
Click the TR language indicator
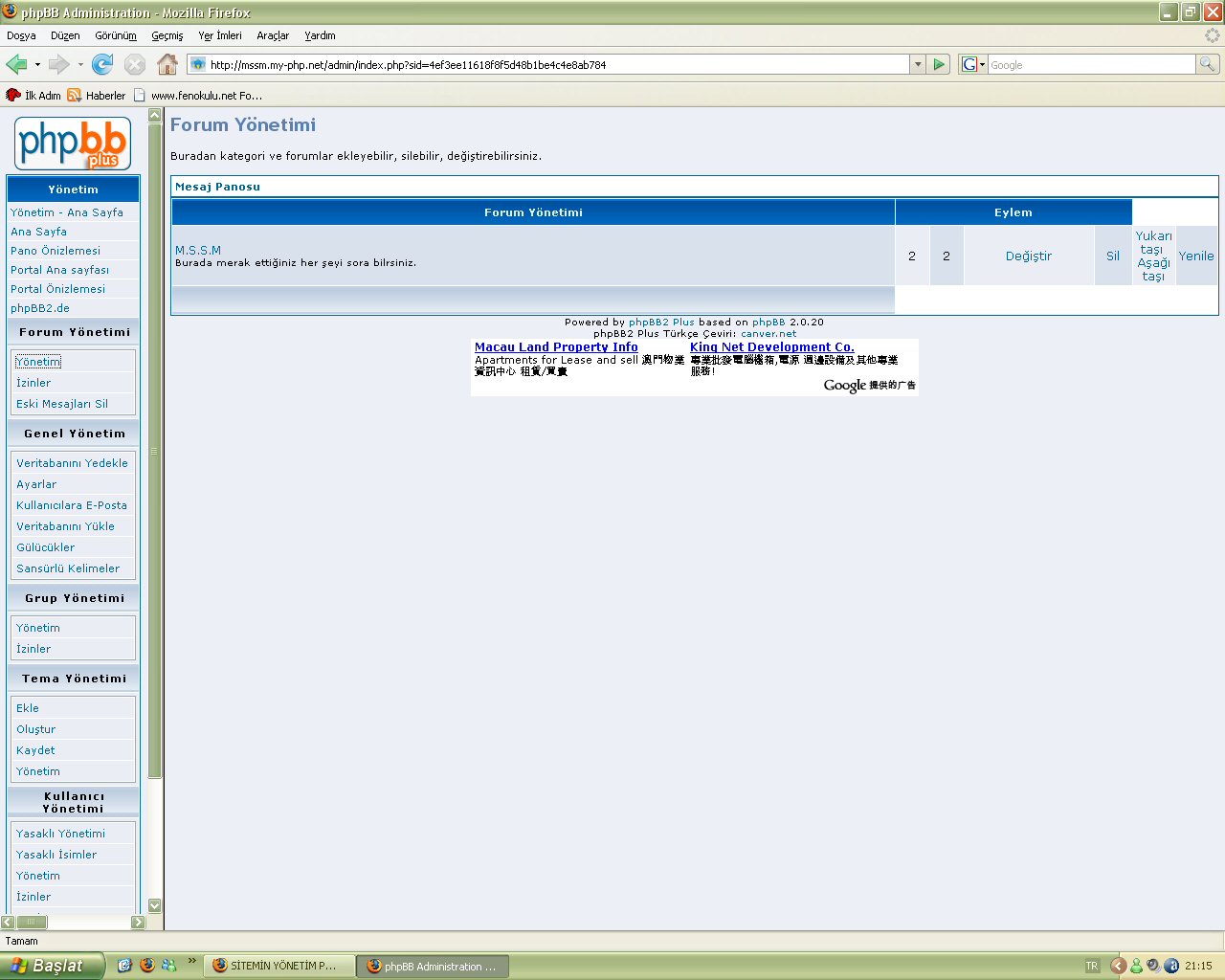[x=1092, y=966]
